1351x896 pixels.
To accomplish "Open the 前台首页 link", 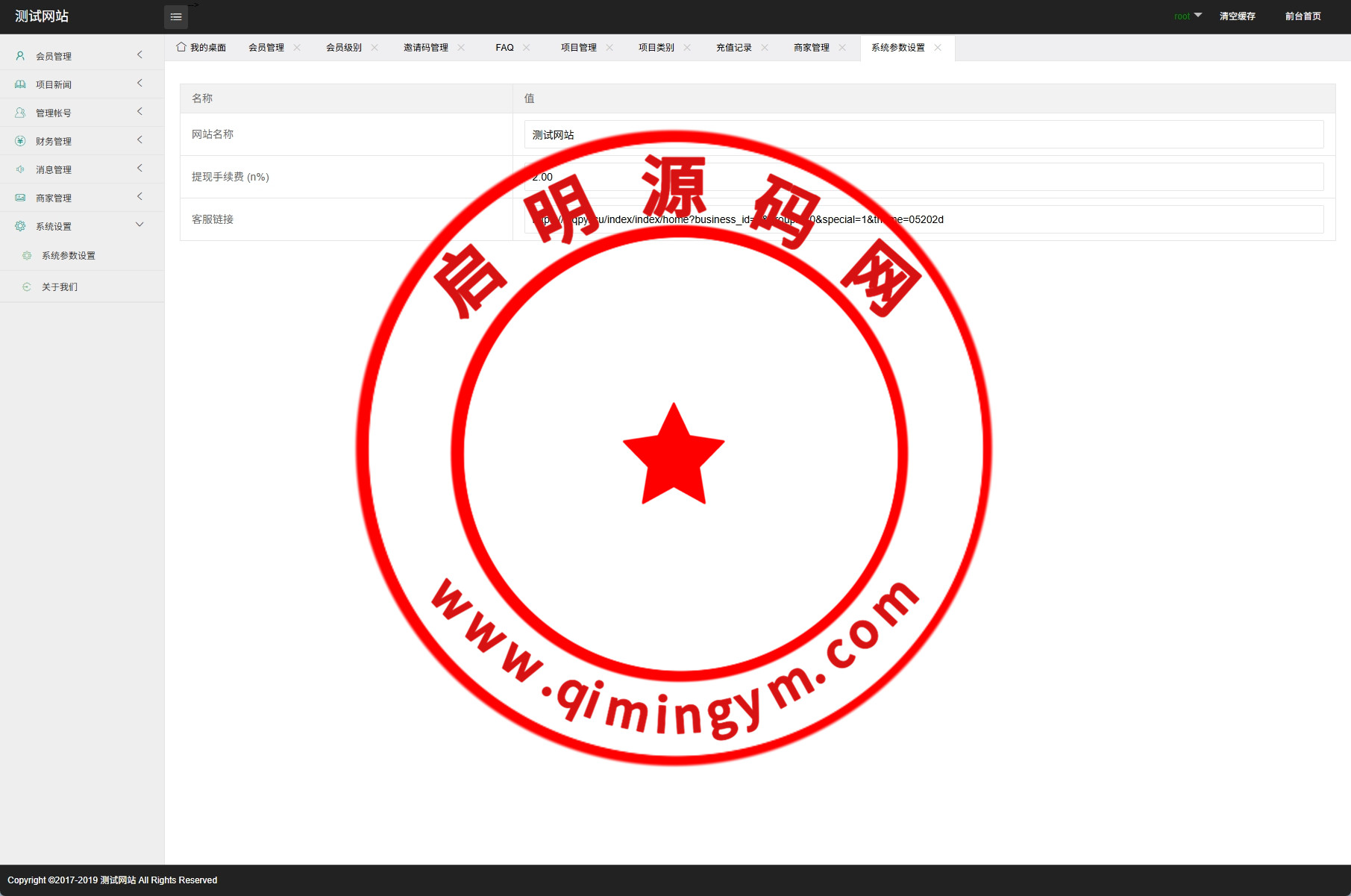I will [x=1303, y=16].
